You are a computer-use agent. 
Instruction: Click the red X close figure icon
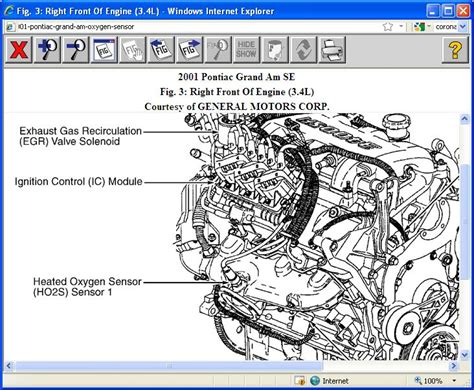coord(18,50)
